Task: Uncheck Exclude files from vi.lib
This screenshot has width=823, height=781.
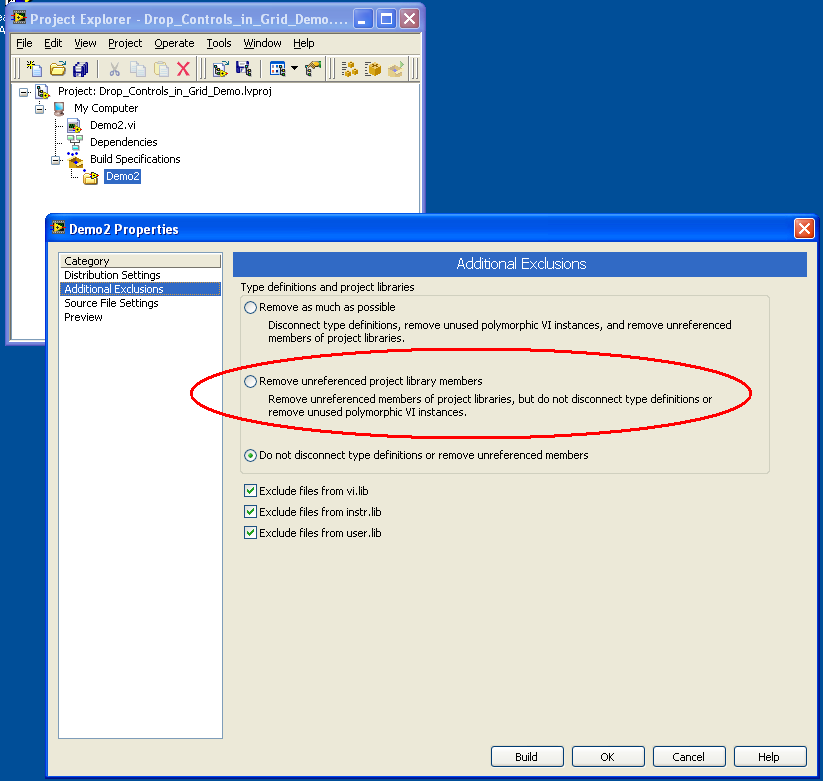Action: (250, 491)
